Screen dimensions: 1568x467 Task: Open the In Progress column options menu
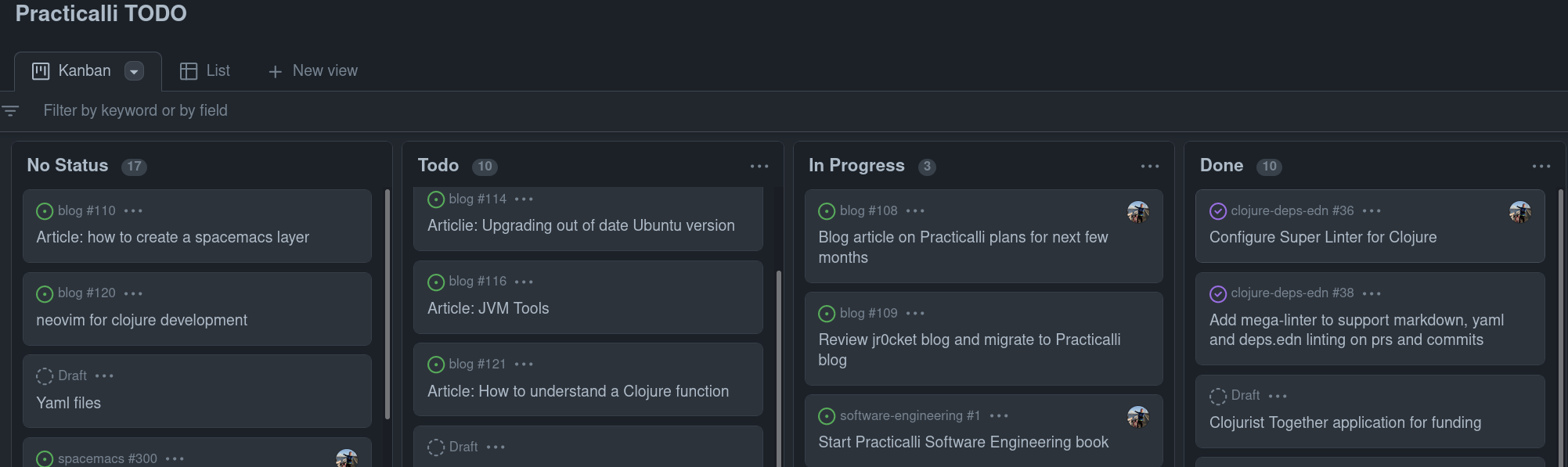click(1149, 166)
